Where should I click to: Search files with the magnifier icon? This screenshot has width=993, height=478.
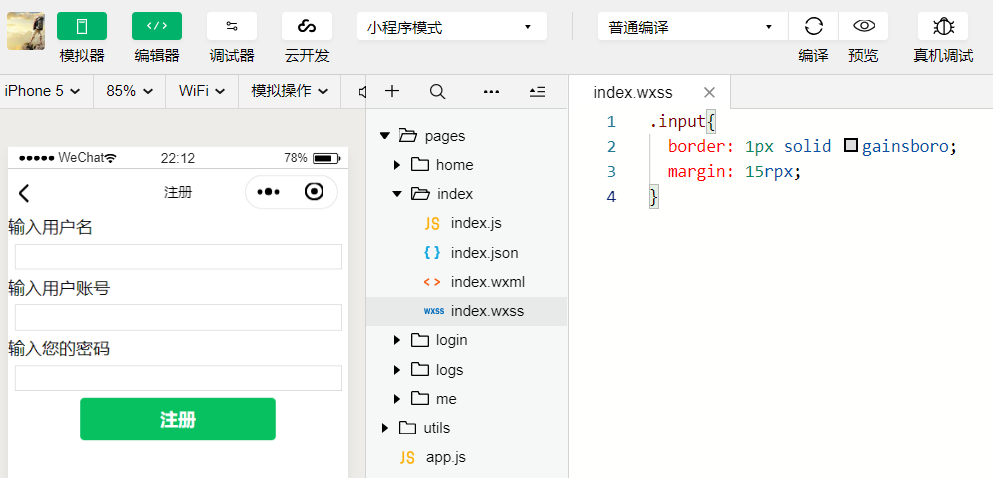(437, 91)
